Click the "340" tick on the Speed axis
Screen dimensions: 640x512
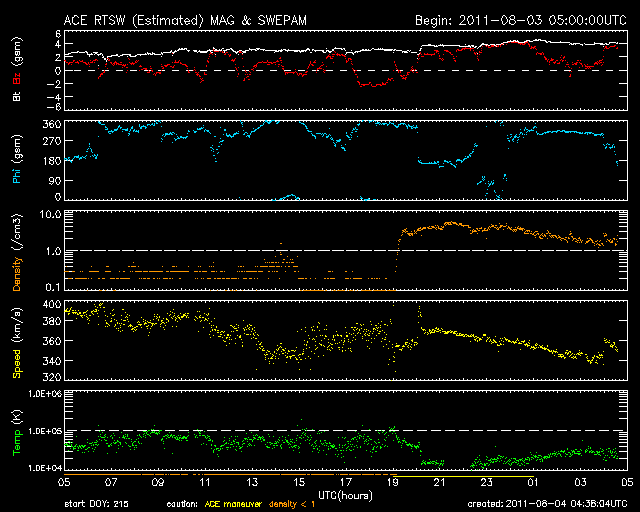point(52,361)
